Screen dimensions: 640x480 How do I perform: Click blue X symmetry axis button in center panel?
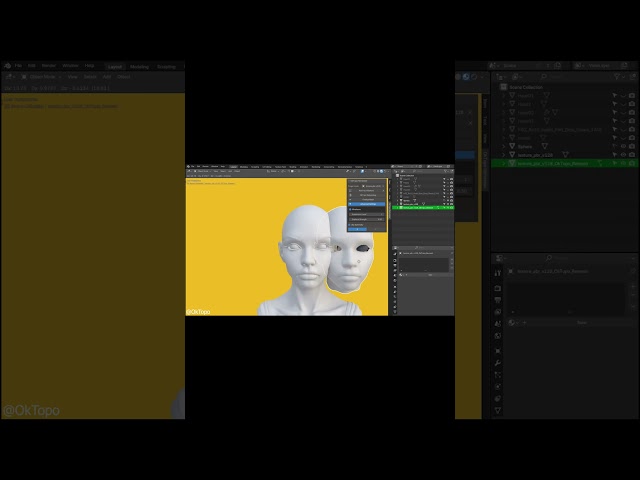[357, 229]
